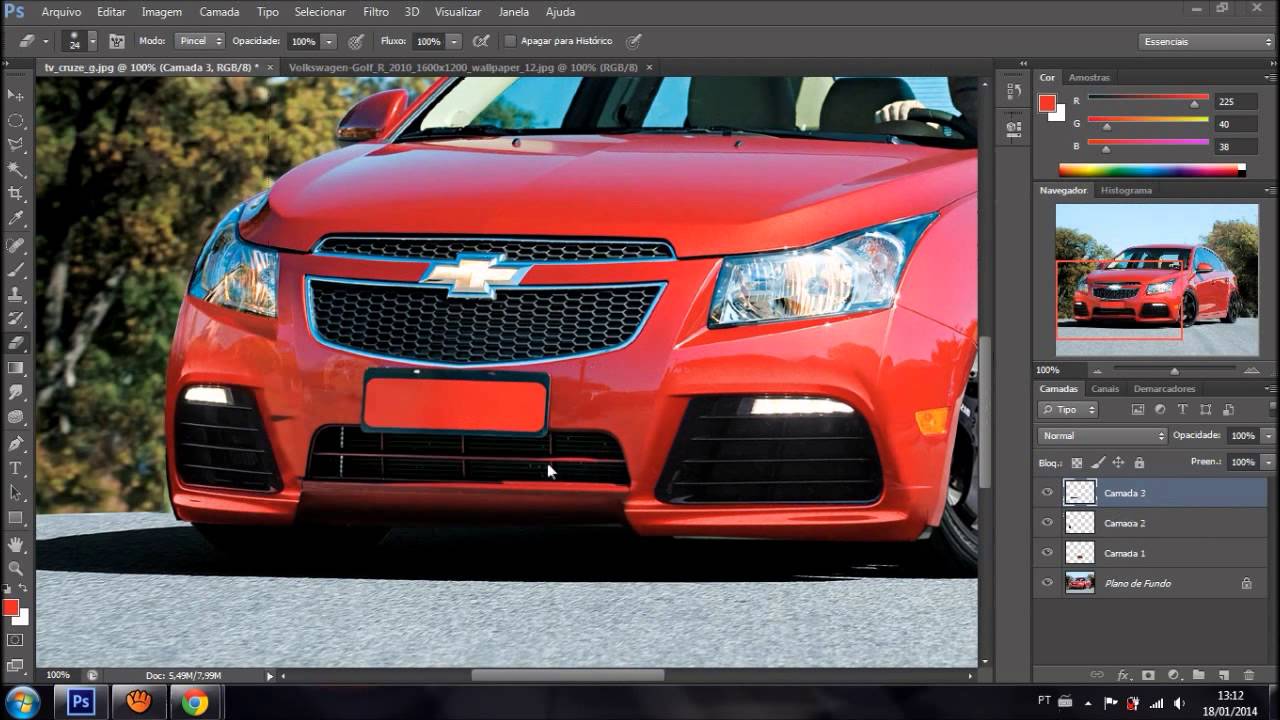Toggle Quick Mask mode
This screenshot has width=1280, height=720.
[x=16, y=640]
